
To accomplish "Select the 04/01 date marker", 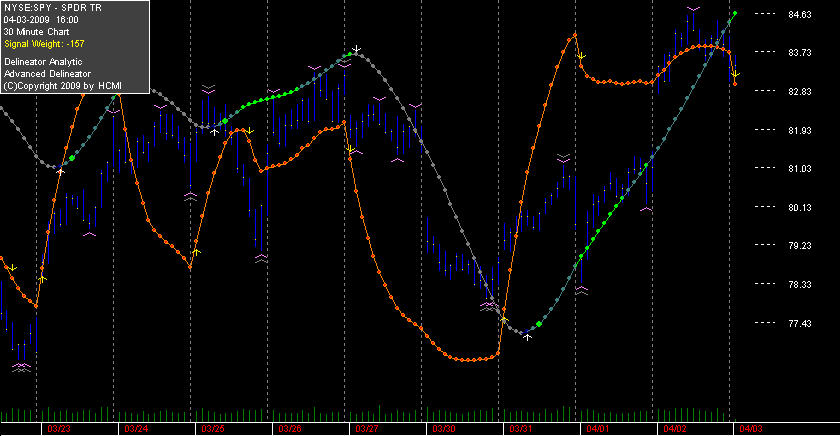I will click(x=598, y=429).
